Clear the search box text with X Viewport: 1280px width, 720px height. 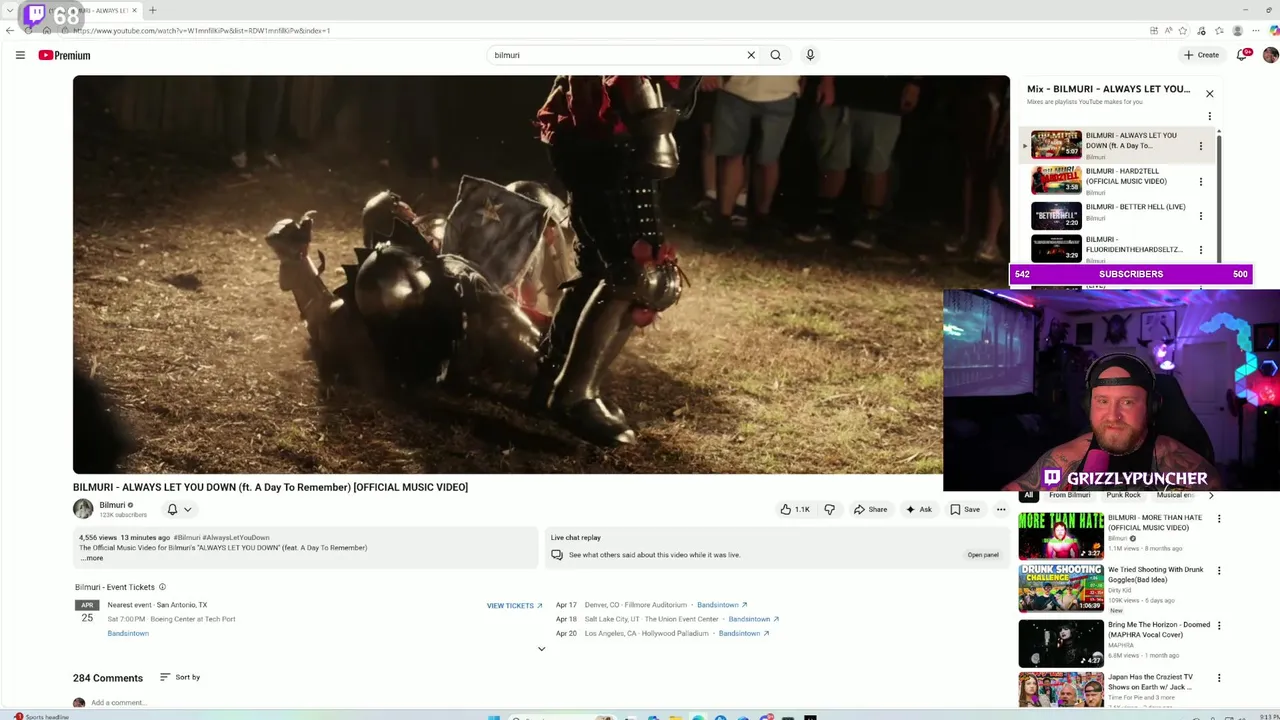pyautogui.click(x=751, y=55)
